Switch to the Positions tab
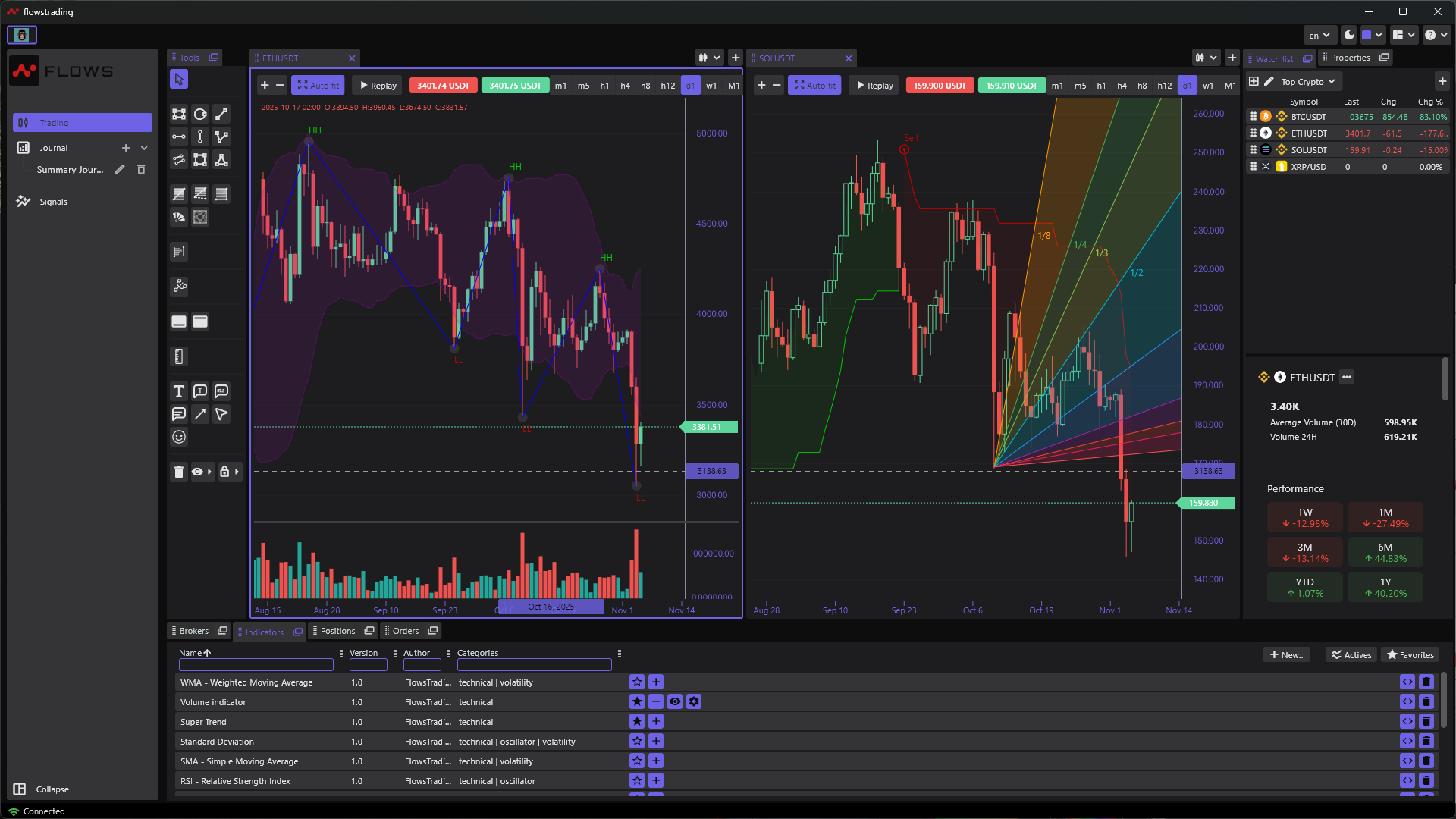This screenshot has height=819, width=1456. click(x=337, y=631)
